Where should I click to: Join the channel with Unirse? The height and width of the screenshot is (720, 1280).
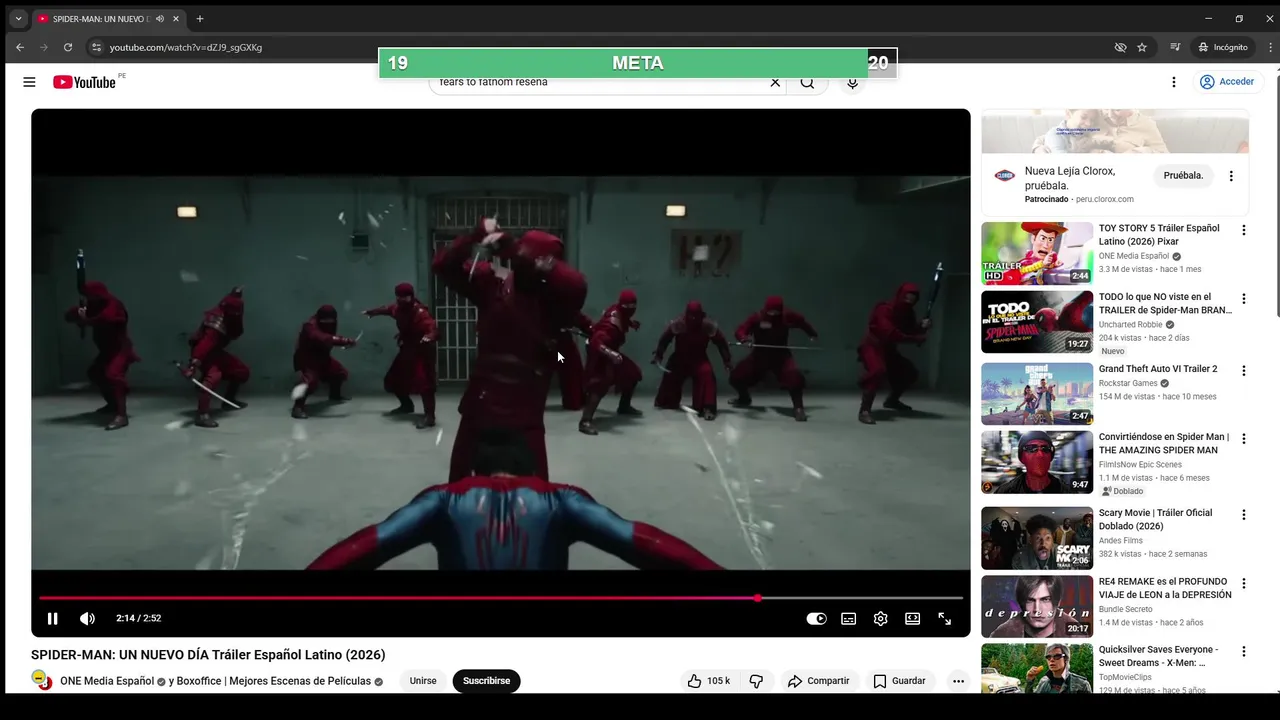[x=423, y=681]
